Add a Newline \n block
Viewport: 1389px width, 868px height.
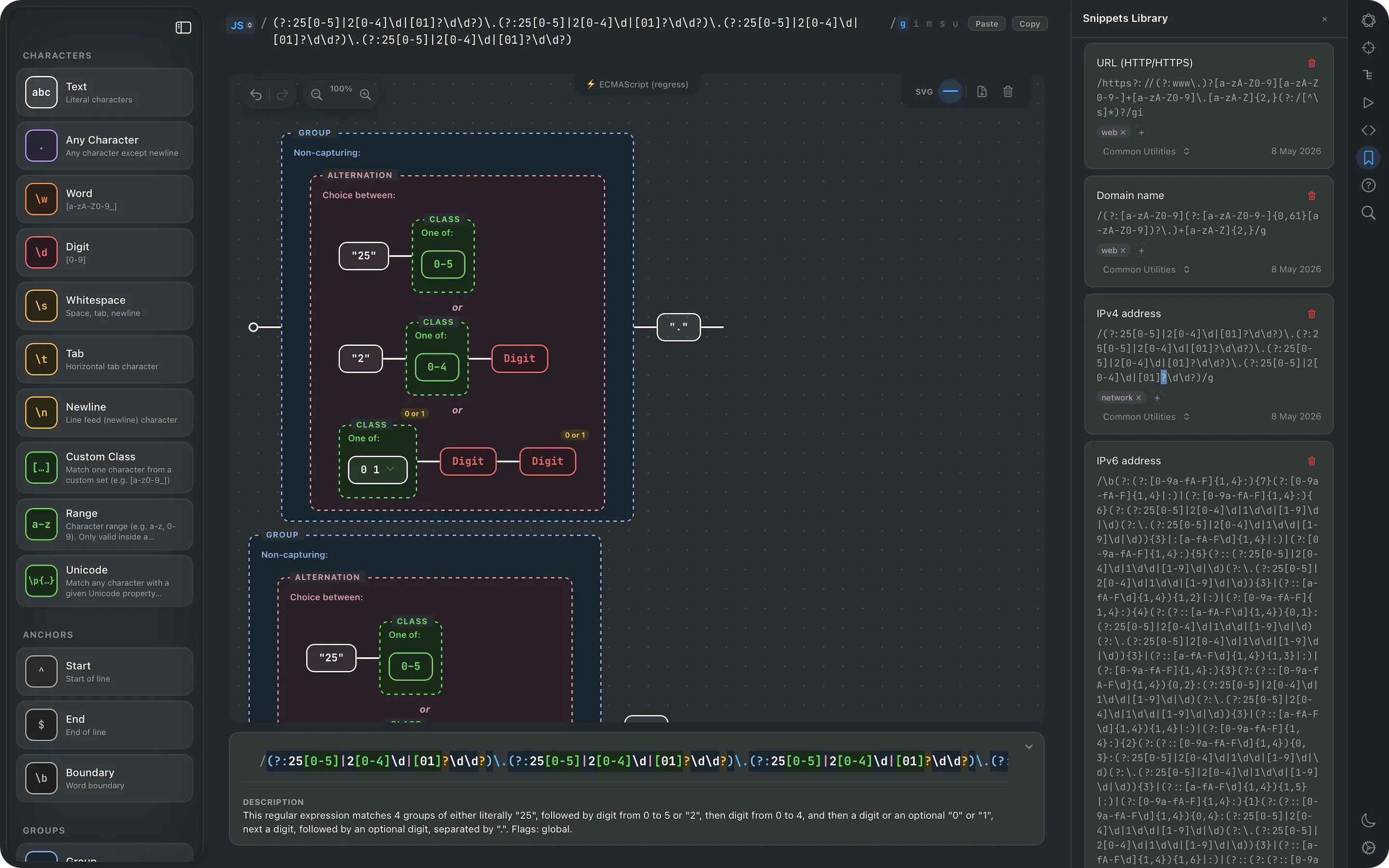(105, 413)
